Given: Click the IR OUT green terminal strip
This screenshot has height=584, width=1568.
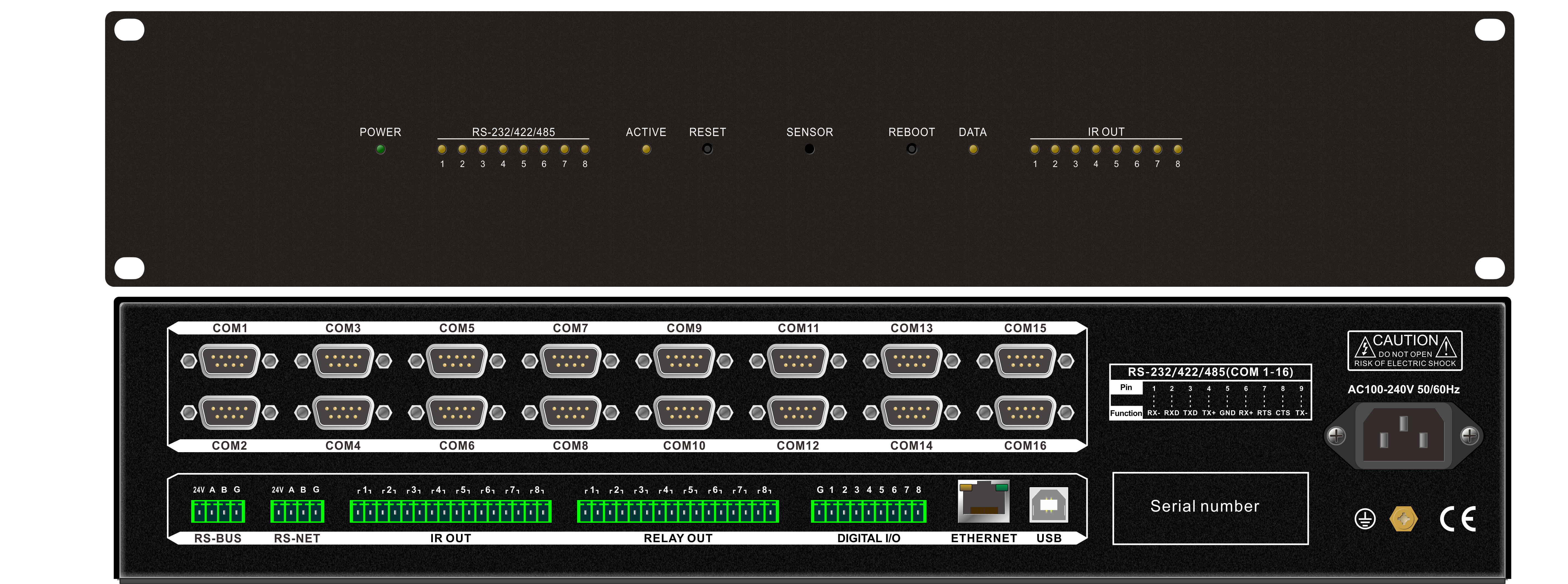Looking at the screenshot, I should [451, 512].
